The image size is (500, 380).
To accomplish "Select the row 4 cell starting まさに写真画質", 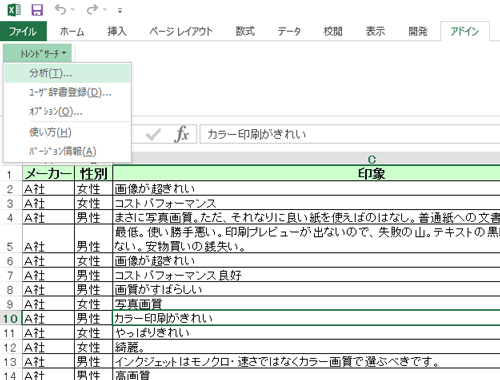I will click(x=306, y=217).
